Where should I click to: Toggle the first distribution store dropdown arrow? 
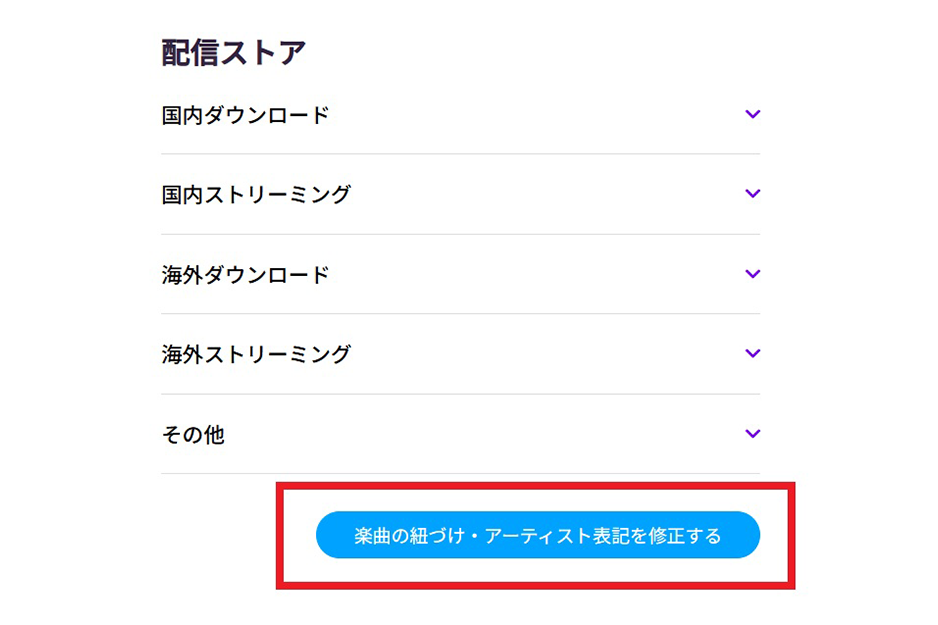click(x=753, y=114)
